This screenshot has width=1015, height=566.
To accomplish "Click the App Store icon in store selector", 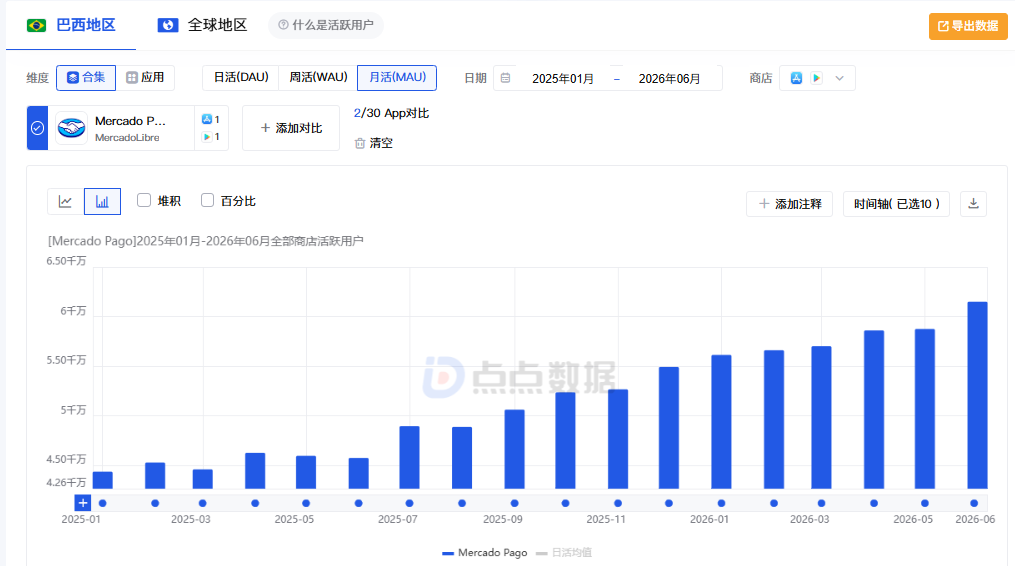I will coord(796,78).
